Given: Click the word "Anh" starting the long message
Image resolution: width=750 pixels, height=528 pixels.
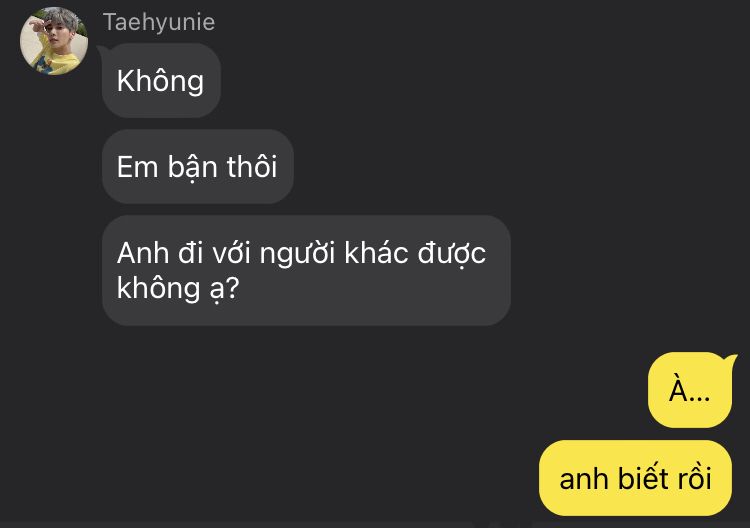Looking at the screenshot, I should coord(143,253).
